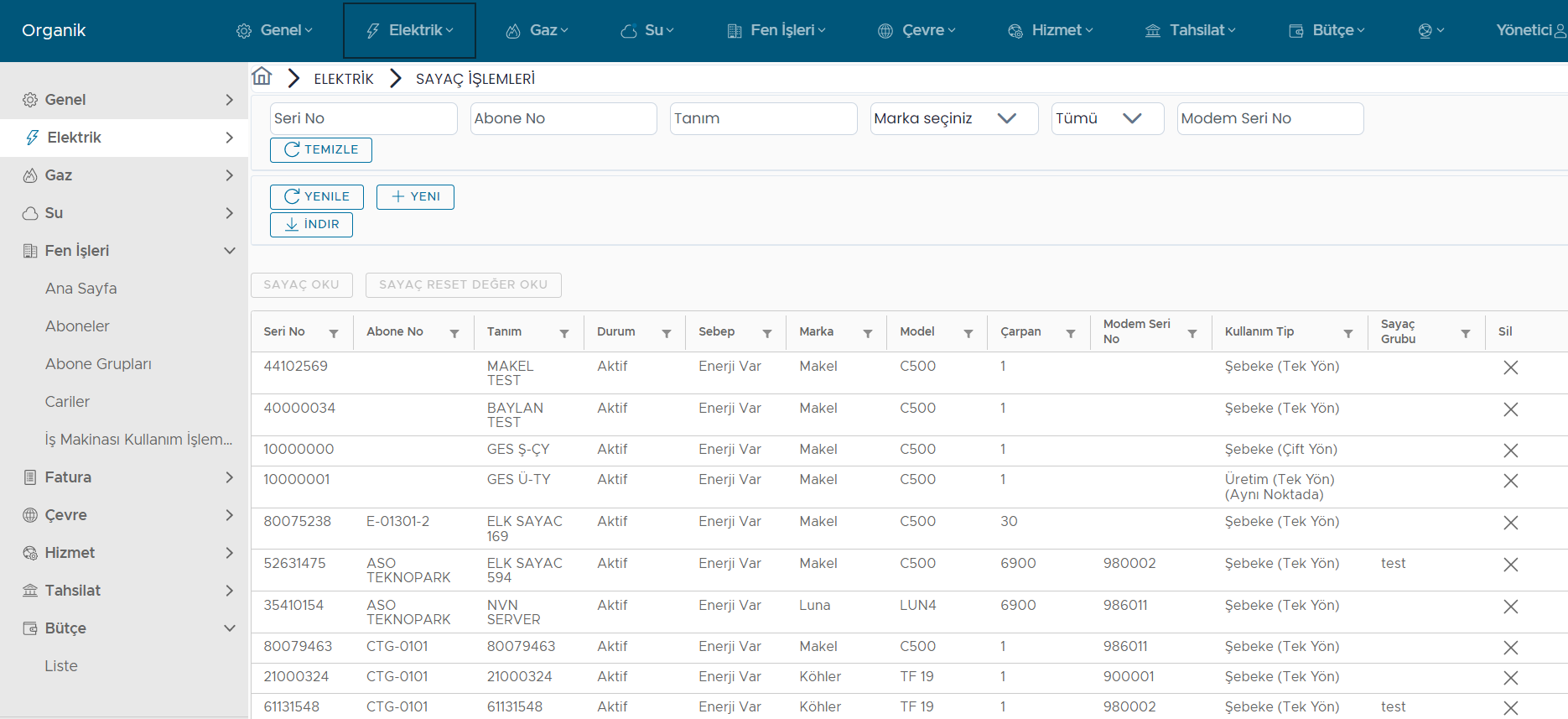Click the İNDİR download button

311,224
